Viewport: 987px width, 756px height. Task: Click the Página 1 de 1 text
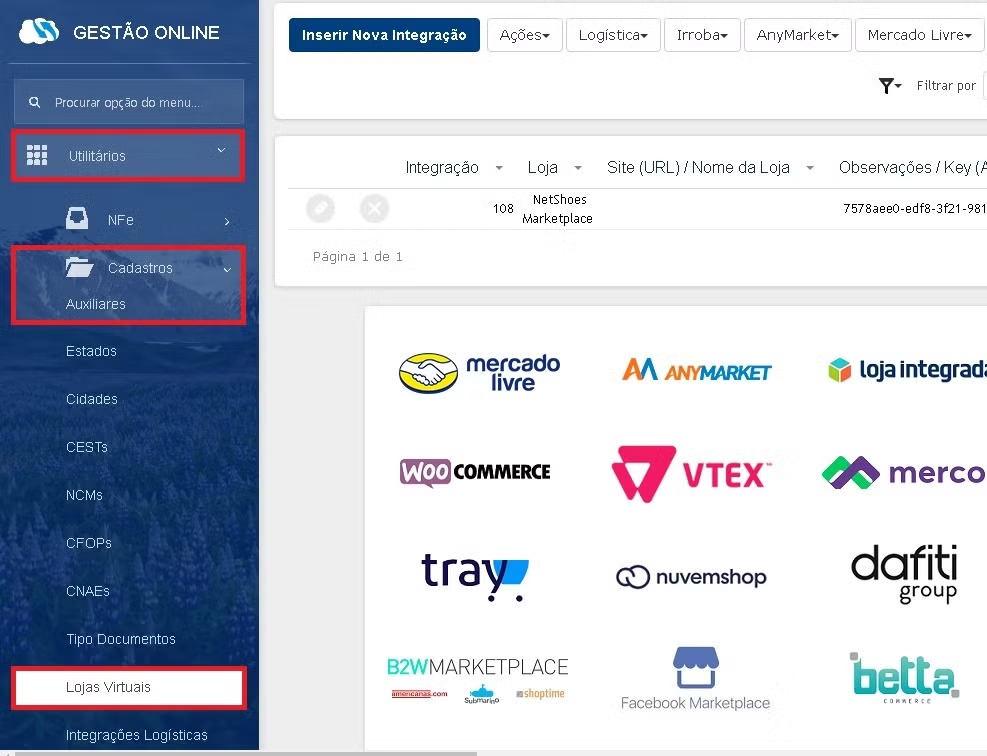(358, 256)
